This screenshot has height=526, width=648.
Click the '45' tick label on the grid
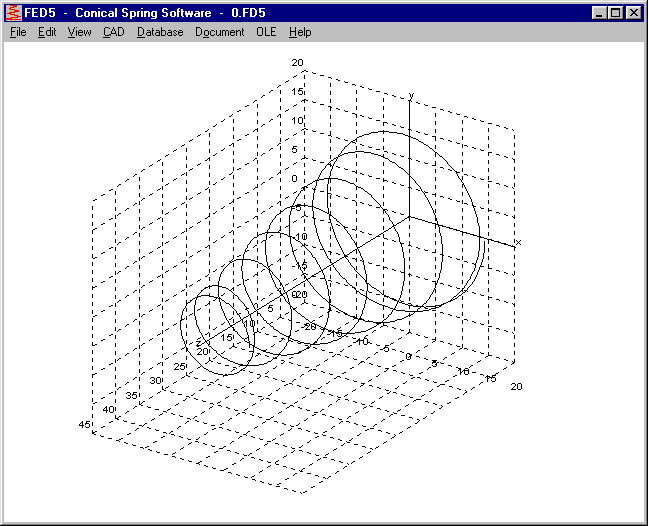coord(84,426)
